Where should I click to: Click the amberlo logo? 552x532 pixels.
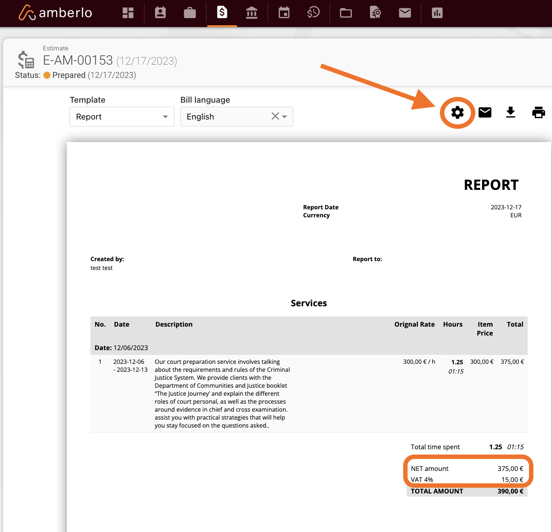[x=55, y=13]
